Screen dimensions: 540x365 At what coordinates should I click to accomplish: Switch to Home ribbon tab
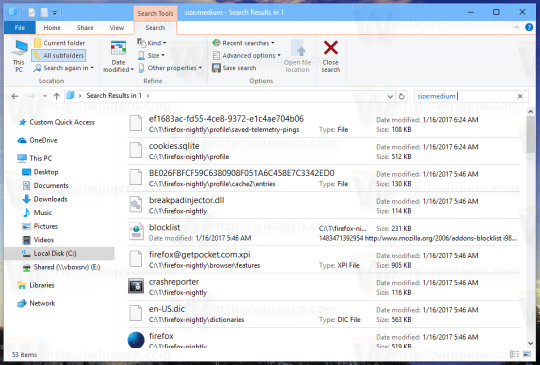pos(52,28)
